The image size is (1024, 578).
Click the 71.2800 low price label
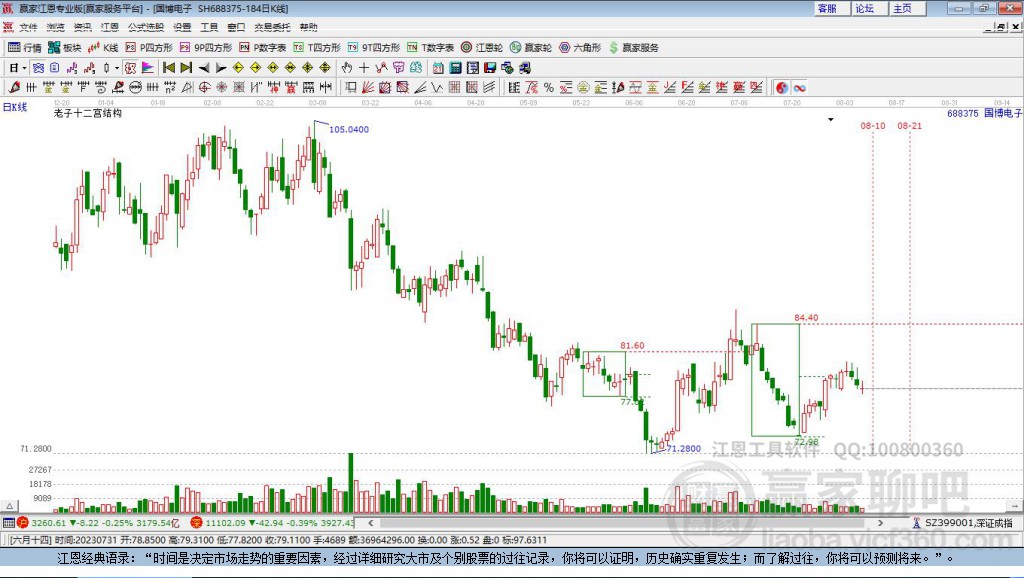tap(684, 449)
